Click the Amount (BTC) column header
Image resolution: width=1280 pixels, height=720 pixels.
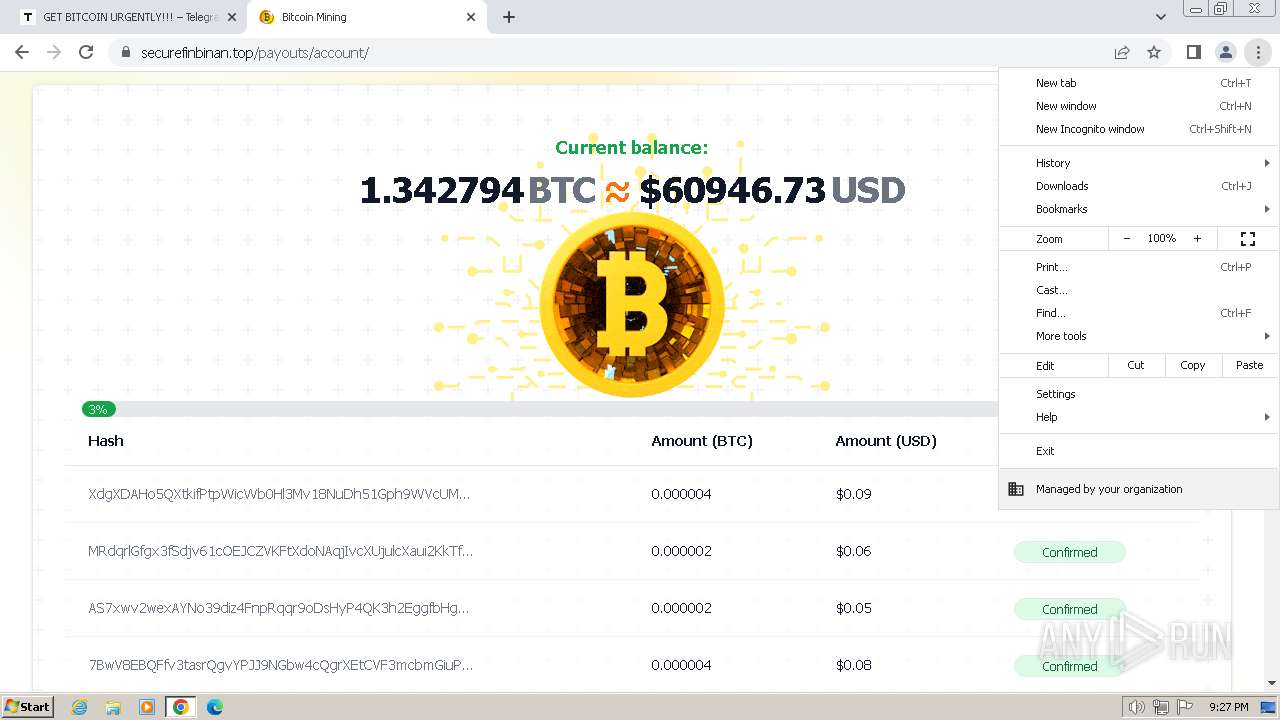pyautogui.click(x=702, y=441)
